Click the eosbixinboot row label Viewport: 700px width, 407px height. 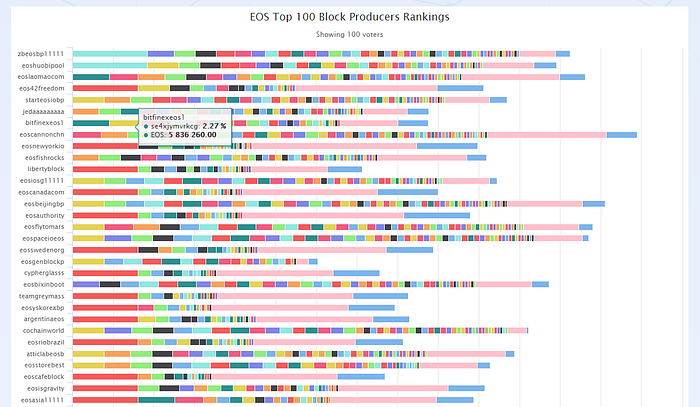click(x=44, y=284)
